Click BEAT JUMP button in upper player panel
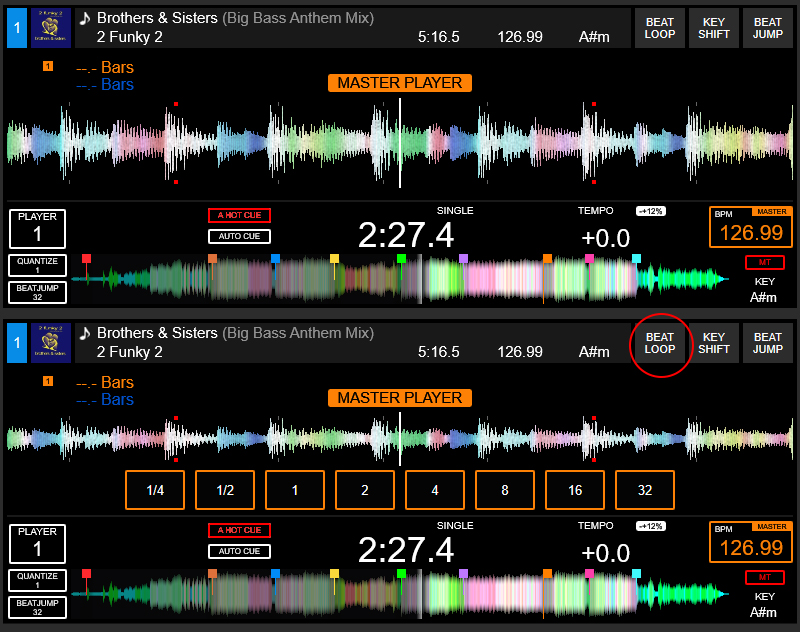 click(x=768, y=28)
